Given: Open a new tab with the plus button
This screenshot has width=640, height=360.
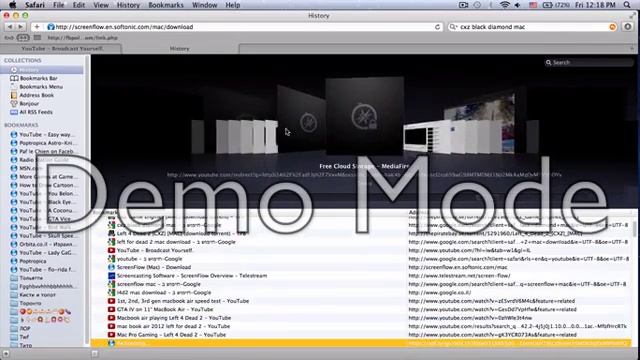Looking at the screenshot, I should 632,49.
